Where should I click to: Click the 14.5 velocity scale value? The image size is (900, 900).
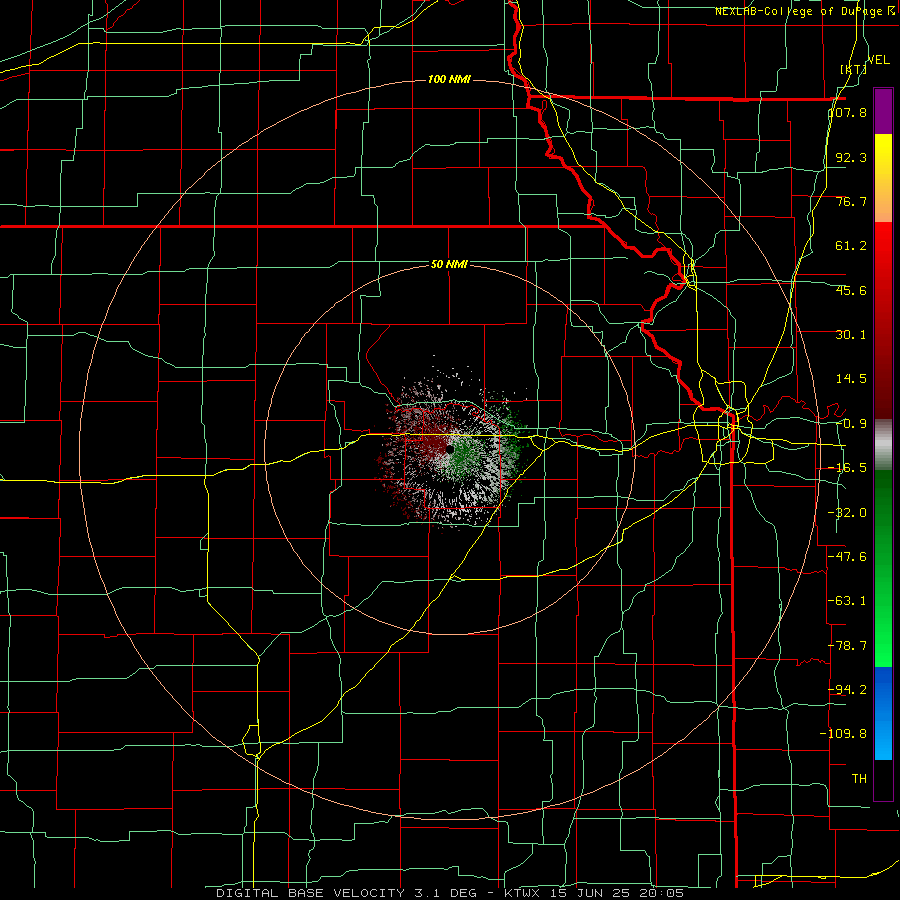pos(851,379)
